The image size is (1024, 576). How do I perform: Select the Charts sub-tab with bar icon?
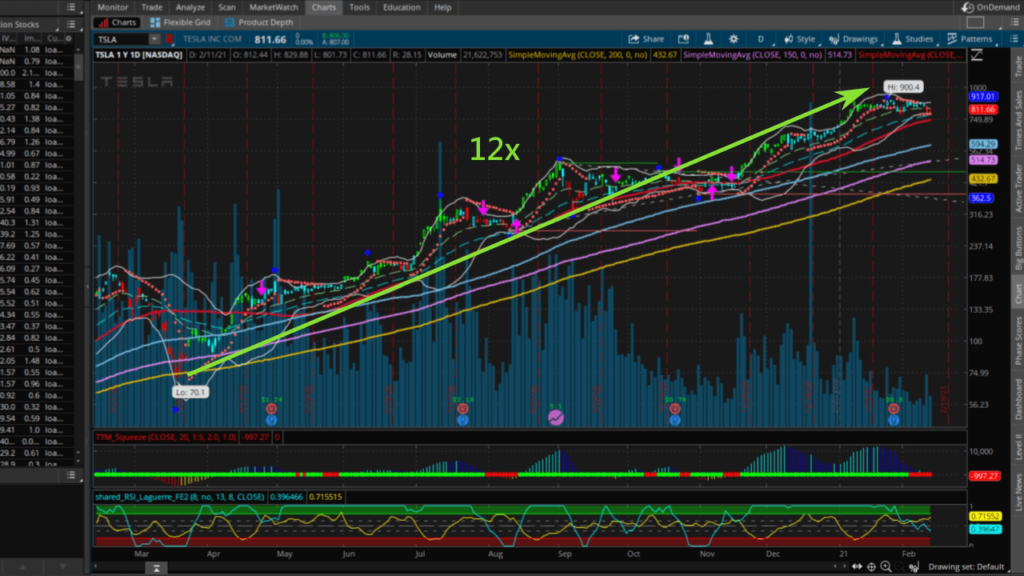[116, 22]
